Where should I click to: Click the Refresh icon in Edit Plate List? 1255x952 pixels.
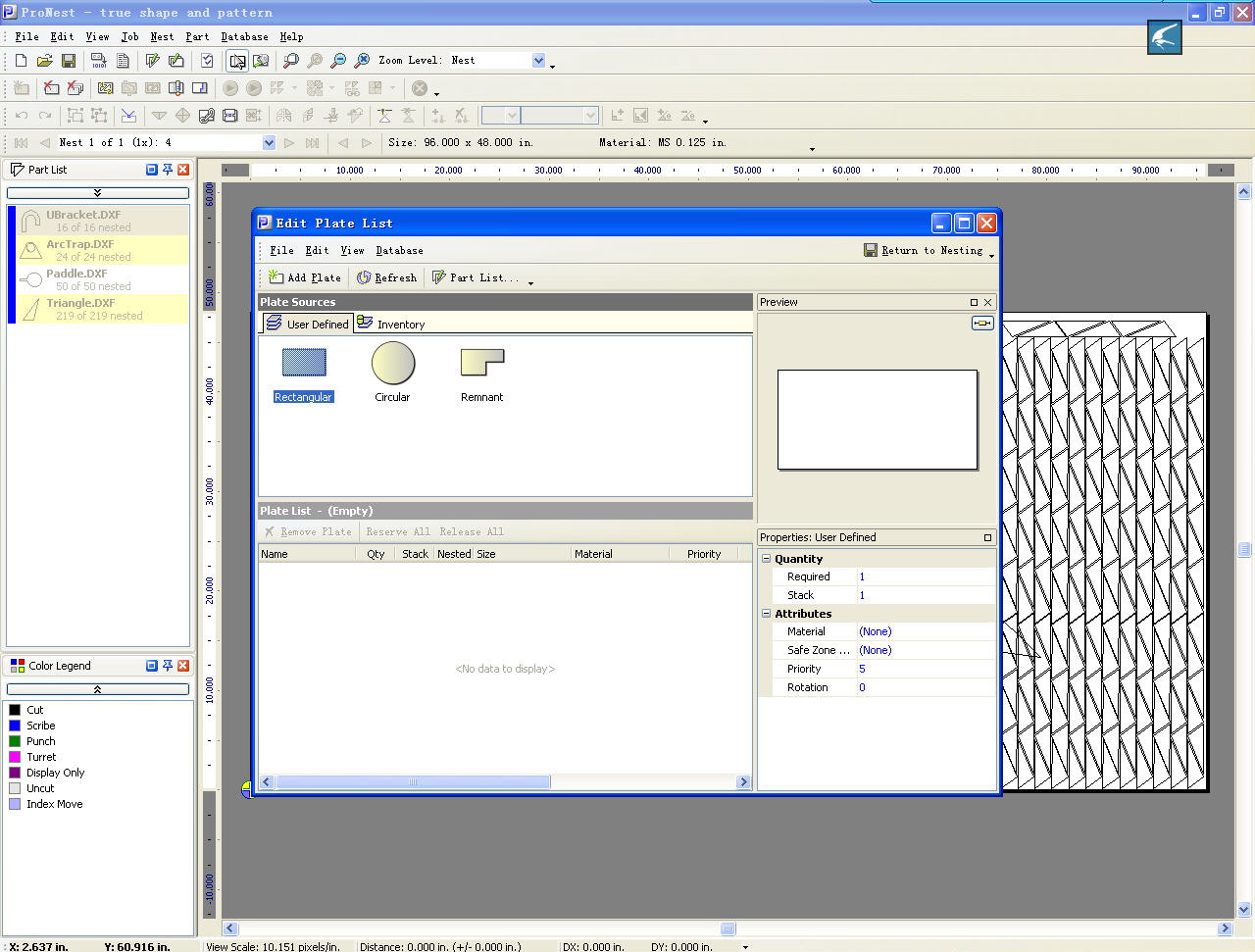[364, 277]
